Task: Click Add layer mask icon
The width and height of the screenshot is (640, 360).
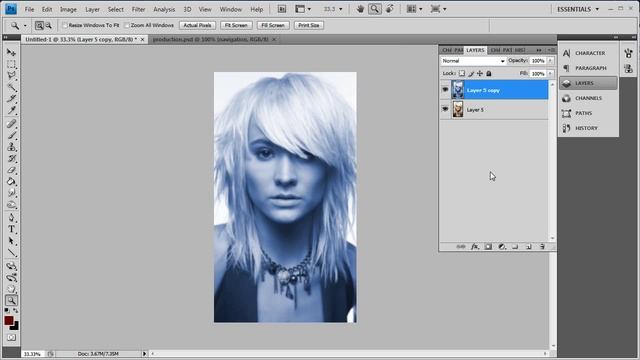Action: pyautogui.click(x=488, y=247)
